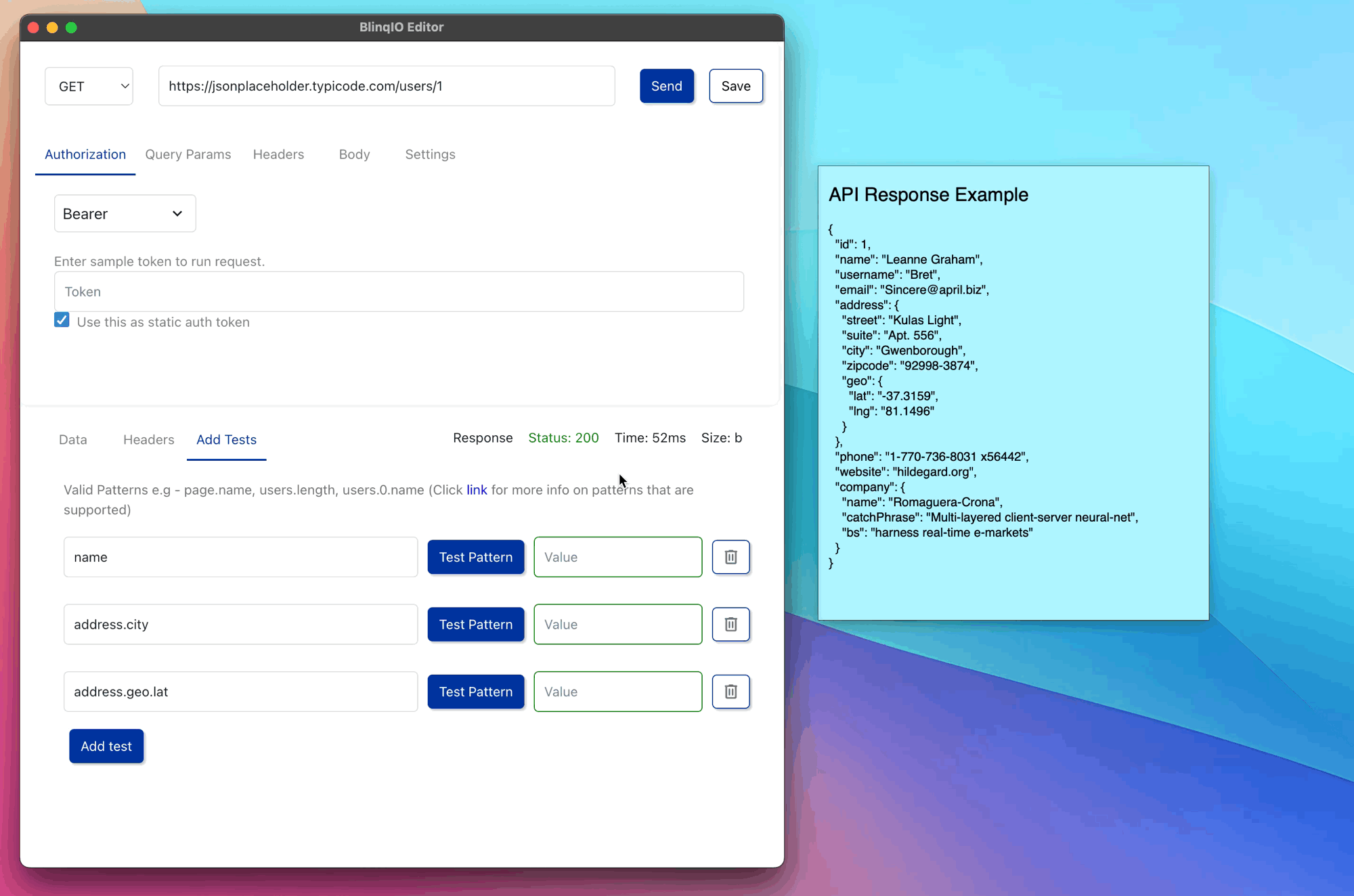Click the URL input field
Image resolution: width=1354 pixels, height=896 pixels.
(x=386, y=86)
